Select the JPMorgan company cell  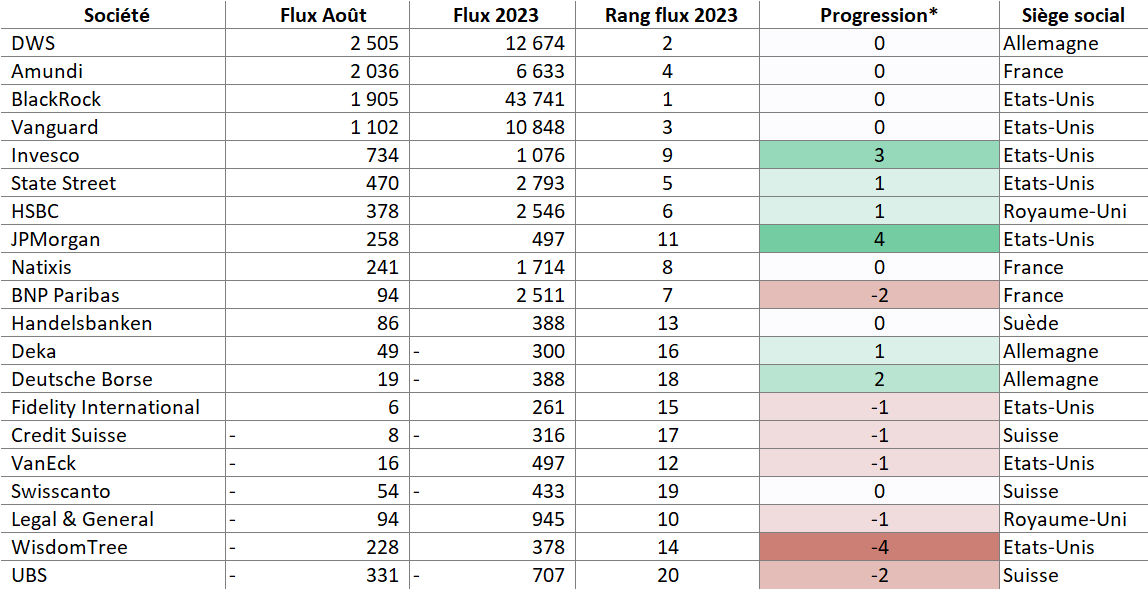click(x=113, y=239)
